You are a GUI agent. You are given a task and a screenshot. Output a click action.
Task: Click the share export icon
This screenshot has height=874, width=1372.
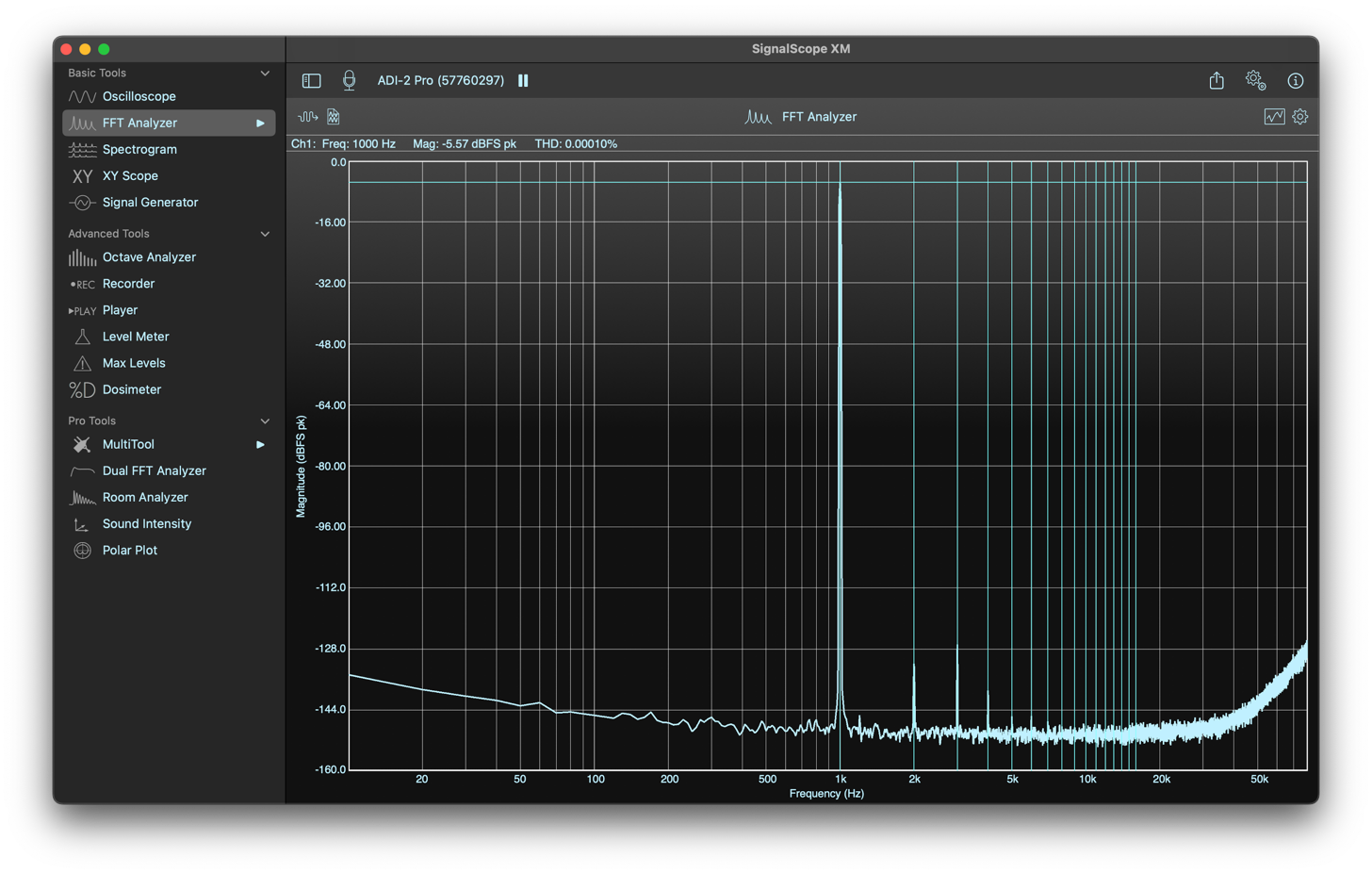click(1217, 81)
